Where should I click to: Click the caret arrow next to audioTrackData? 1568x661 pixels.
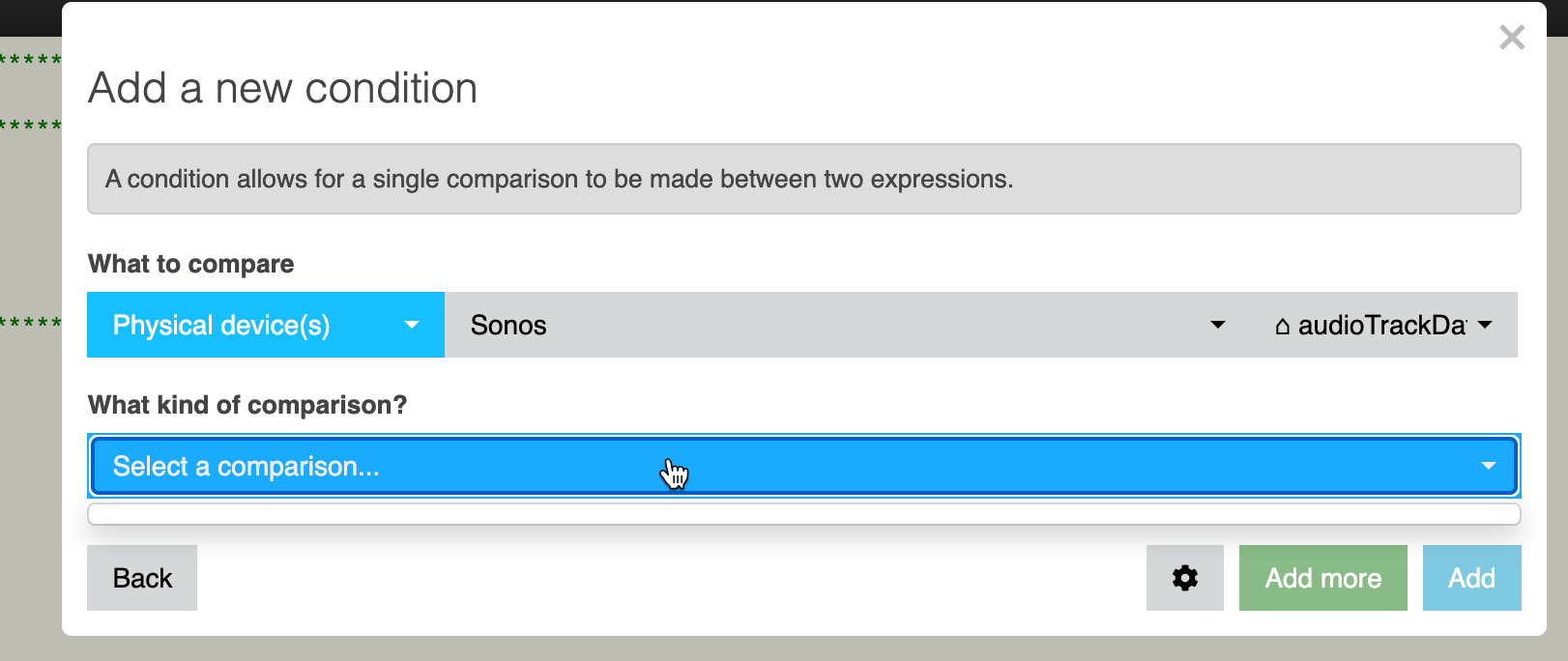point(1486,325)
